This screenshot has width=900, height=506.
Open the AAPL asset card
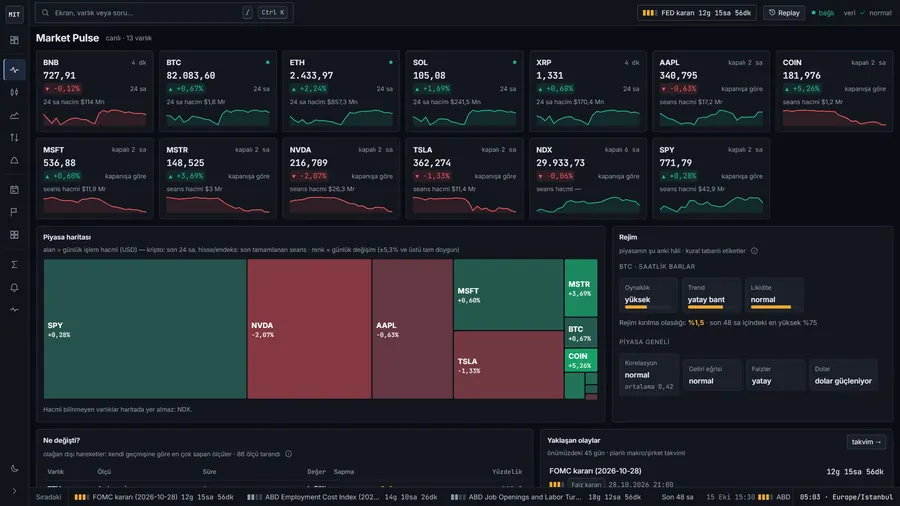(711, 92)
